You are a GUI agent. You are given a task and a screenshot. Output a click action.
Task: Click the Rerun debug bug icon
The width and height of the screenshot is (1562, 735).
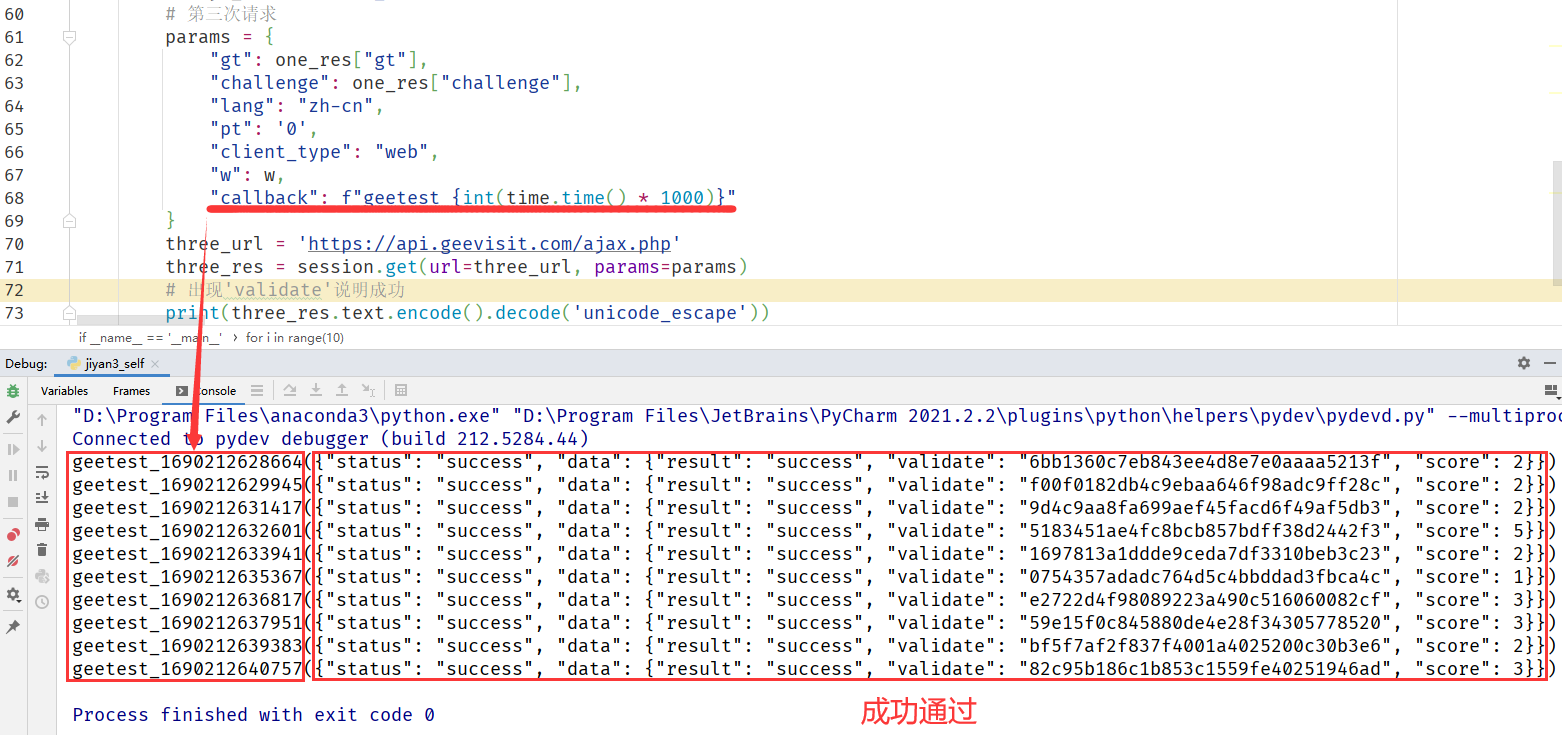[13, 391]
